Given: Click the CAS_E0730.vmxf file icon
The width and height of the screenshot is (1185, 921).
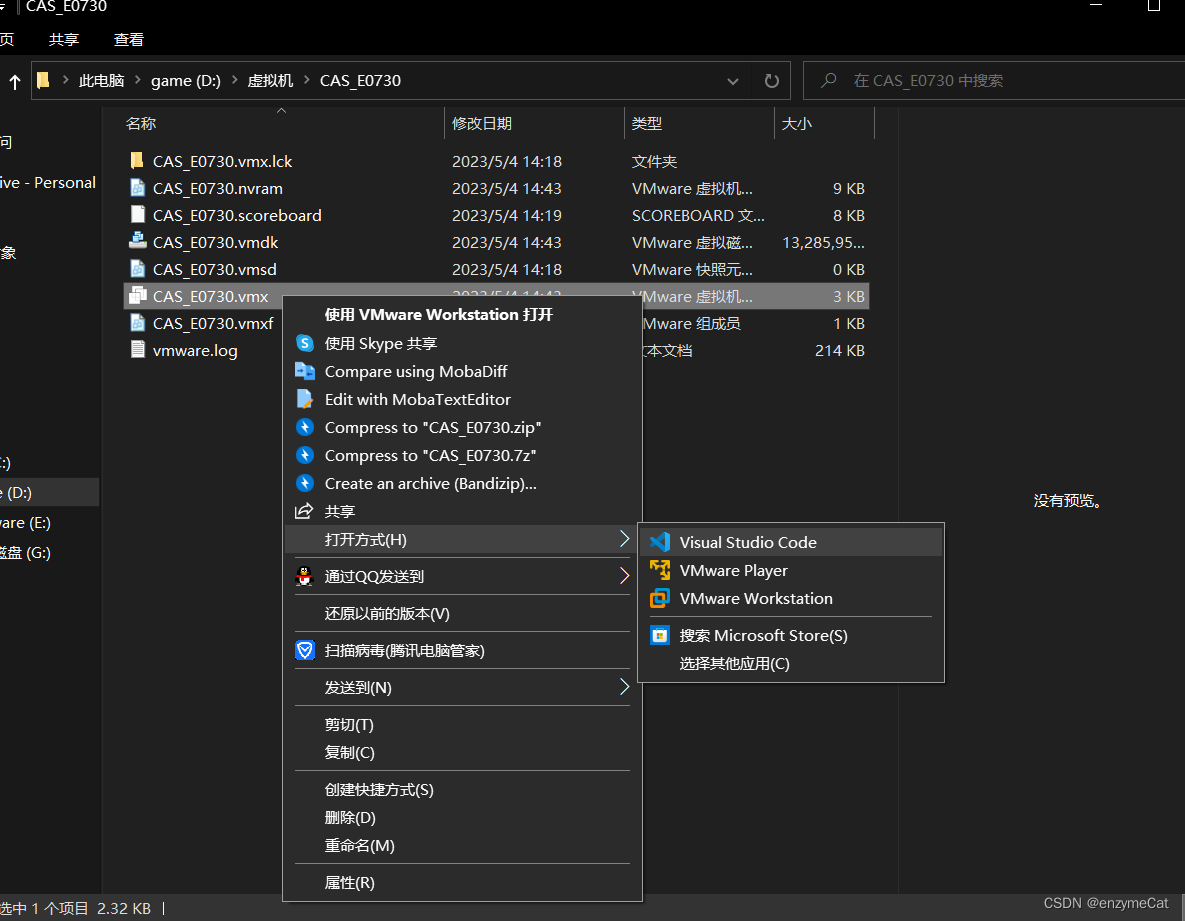Looking at the screenshot, I should tap(138, 323).
